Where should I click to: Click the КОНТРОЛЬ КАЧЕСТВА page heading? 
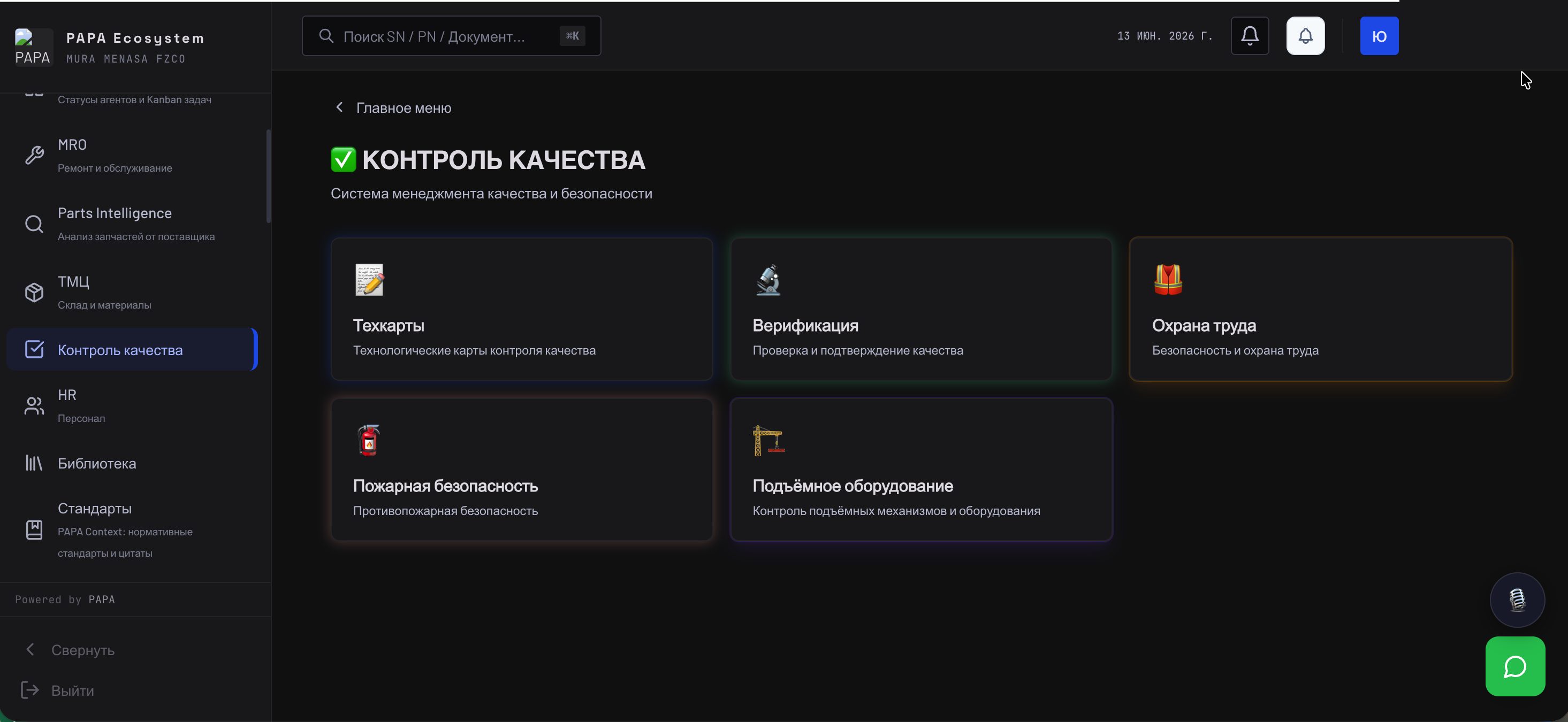click(x=504, y=159)
